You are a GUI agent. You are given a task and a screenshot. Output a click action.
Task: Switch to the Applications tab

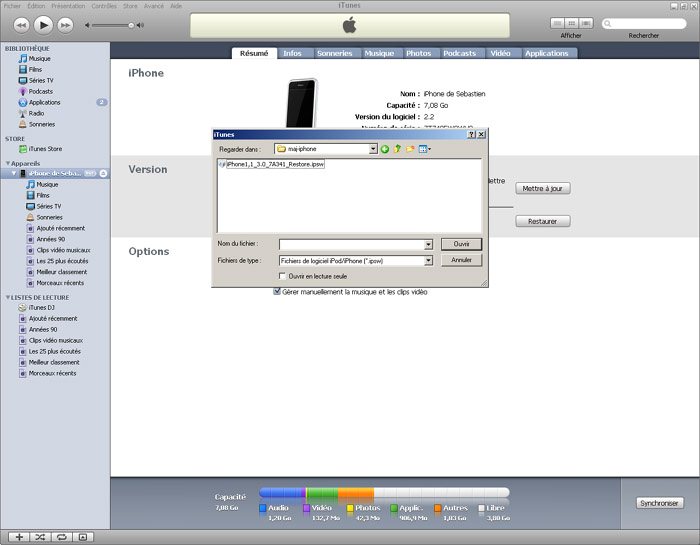click(x=546, y=53)
